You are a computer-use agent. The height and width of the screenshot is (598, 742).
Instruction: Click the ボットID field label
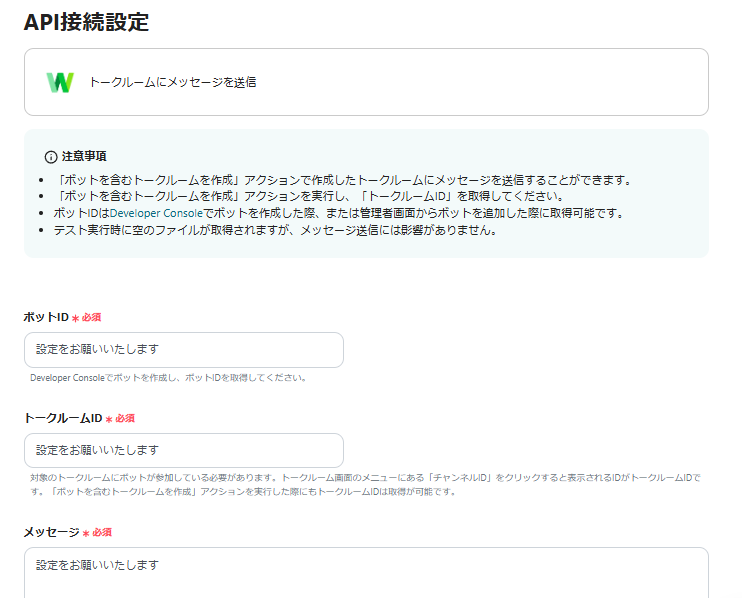(x=46, y=317)
